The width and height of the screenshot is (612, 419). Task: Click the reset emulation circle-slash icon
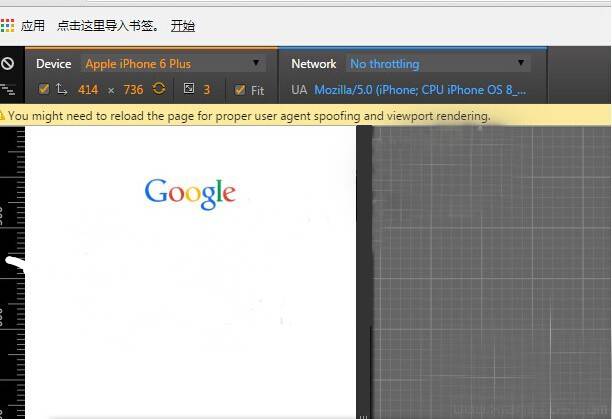pos(7,63)
